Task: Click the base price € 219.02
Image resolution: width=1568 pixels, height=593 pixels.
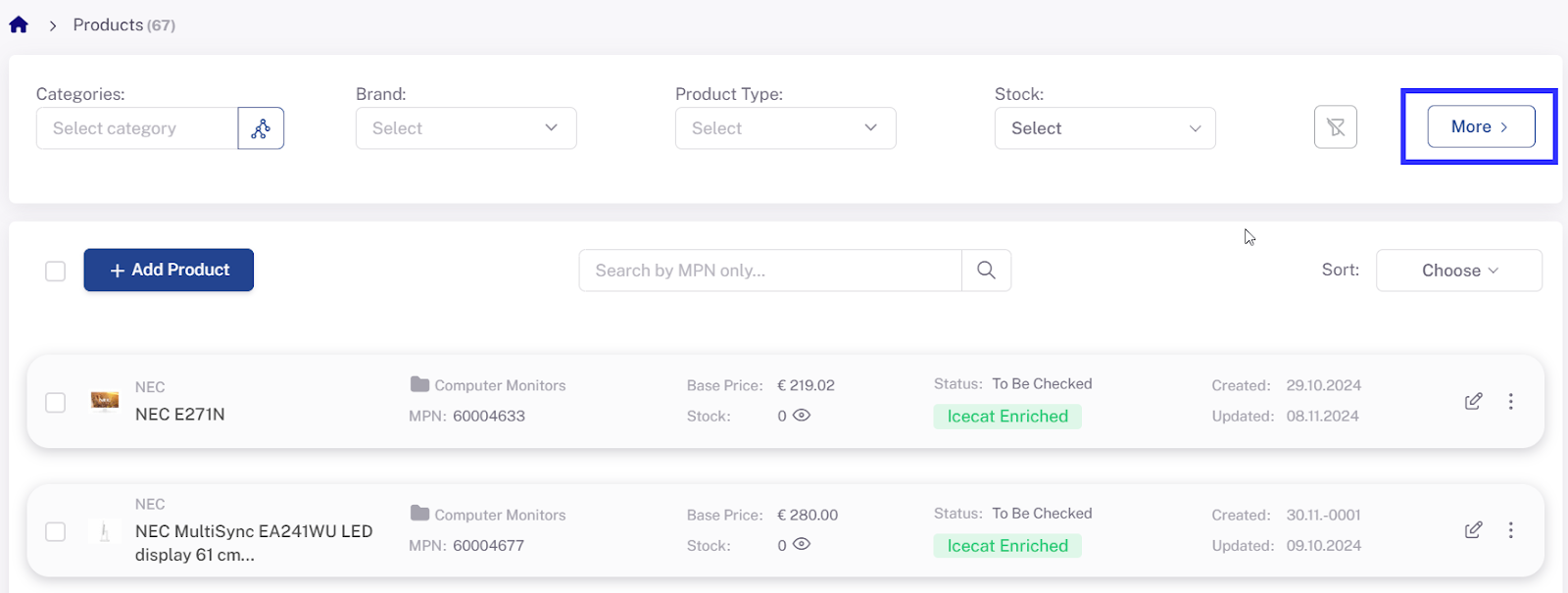Action: pos(806,385)
